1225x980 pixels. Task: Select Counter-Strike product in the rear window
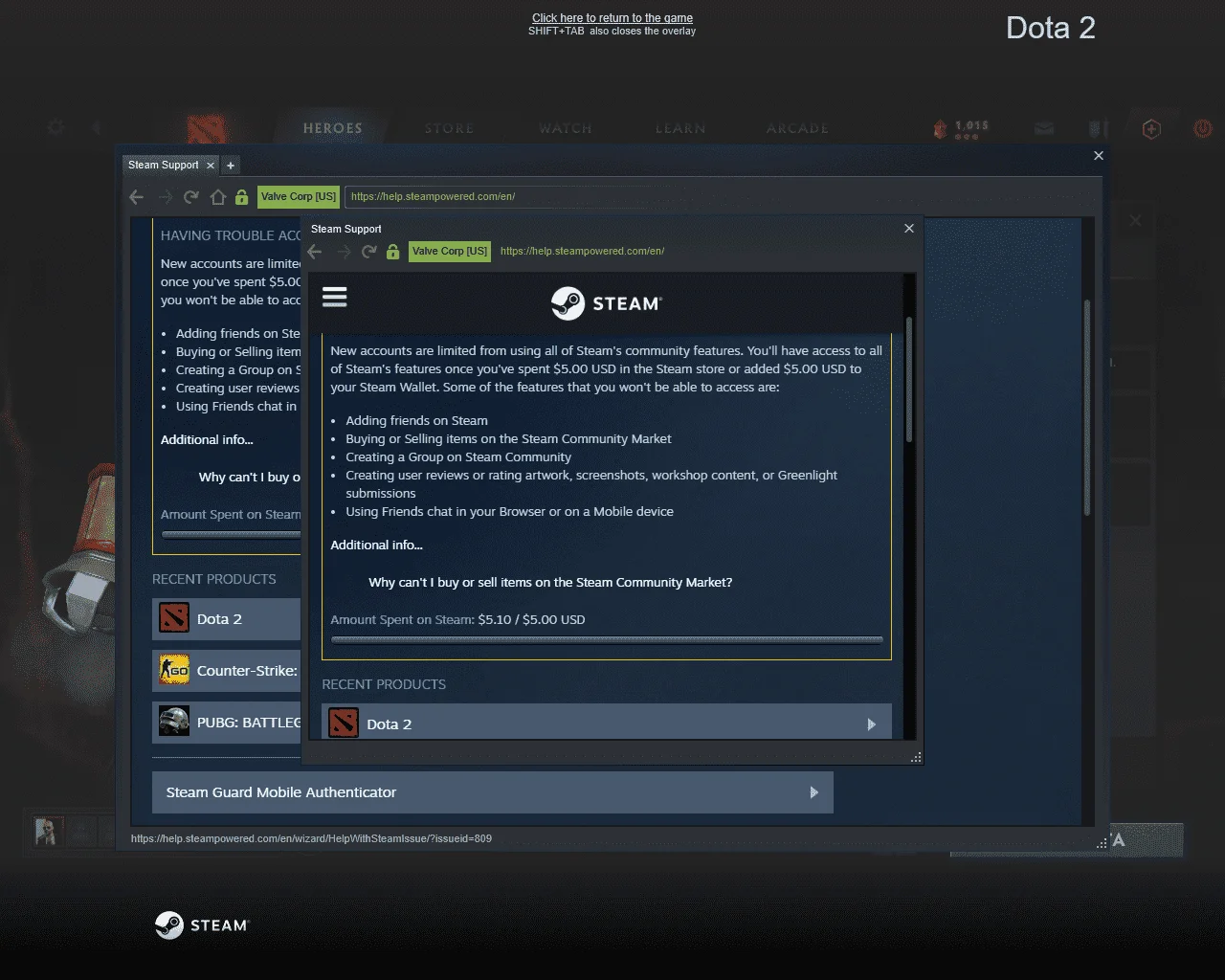coord(227,670)
